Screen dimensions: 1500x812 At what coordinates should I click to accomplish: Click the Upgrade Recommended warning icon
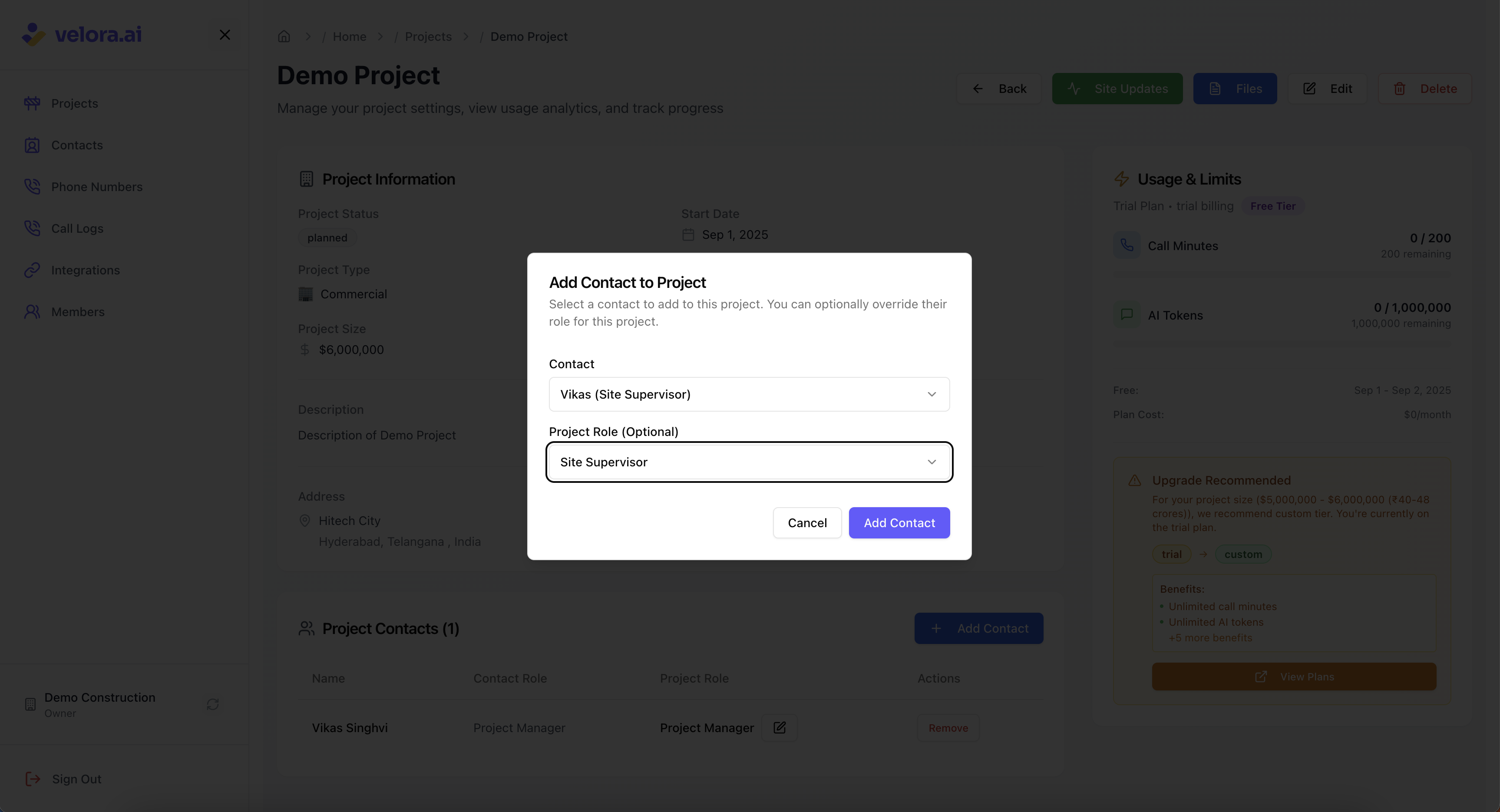1134,480
